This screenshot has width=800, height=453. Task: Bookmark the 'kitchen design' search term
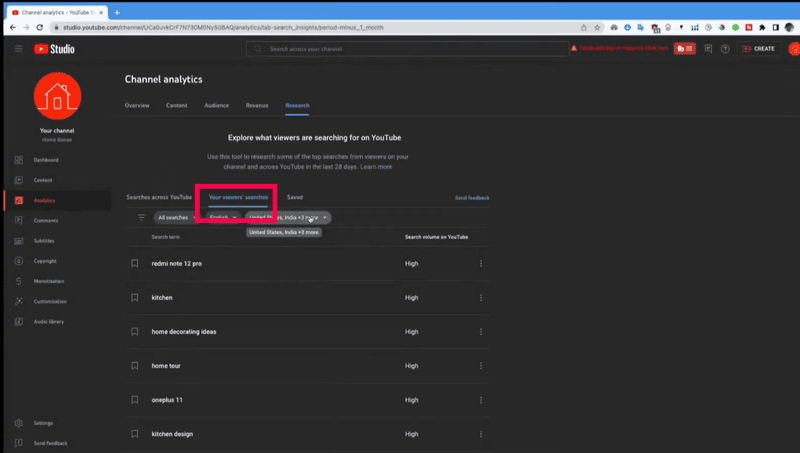[x=134, y=434]
